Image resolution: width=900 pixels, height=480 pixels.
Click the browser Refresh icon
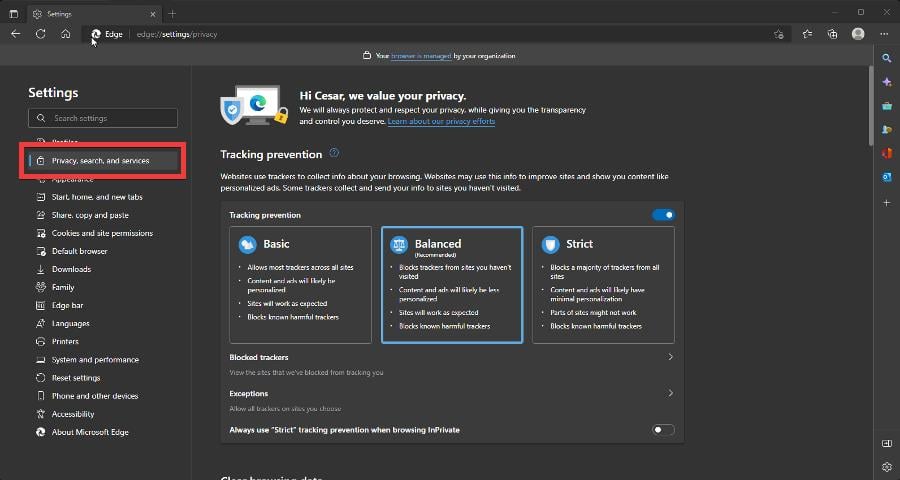click(40, 34)
